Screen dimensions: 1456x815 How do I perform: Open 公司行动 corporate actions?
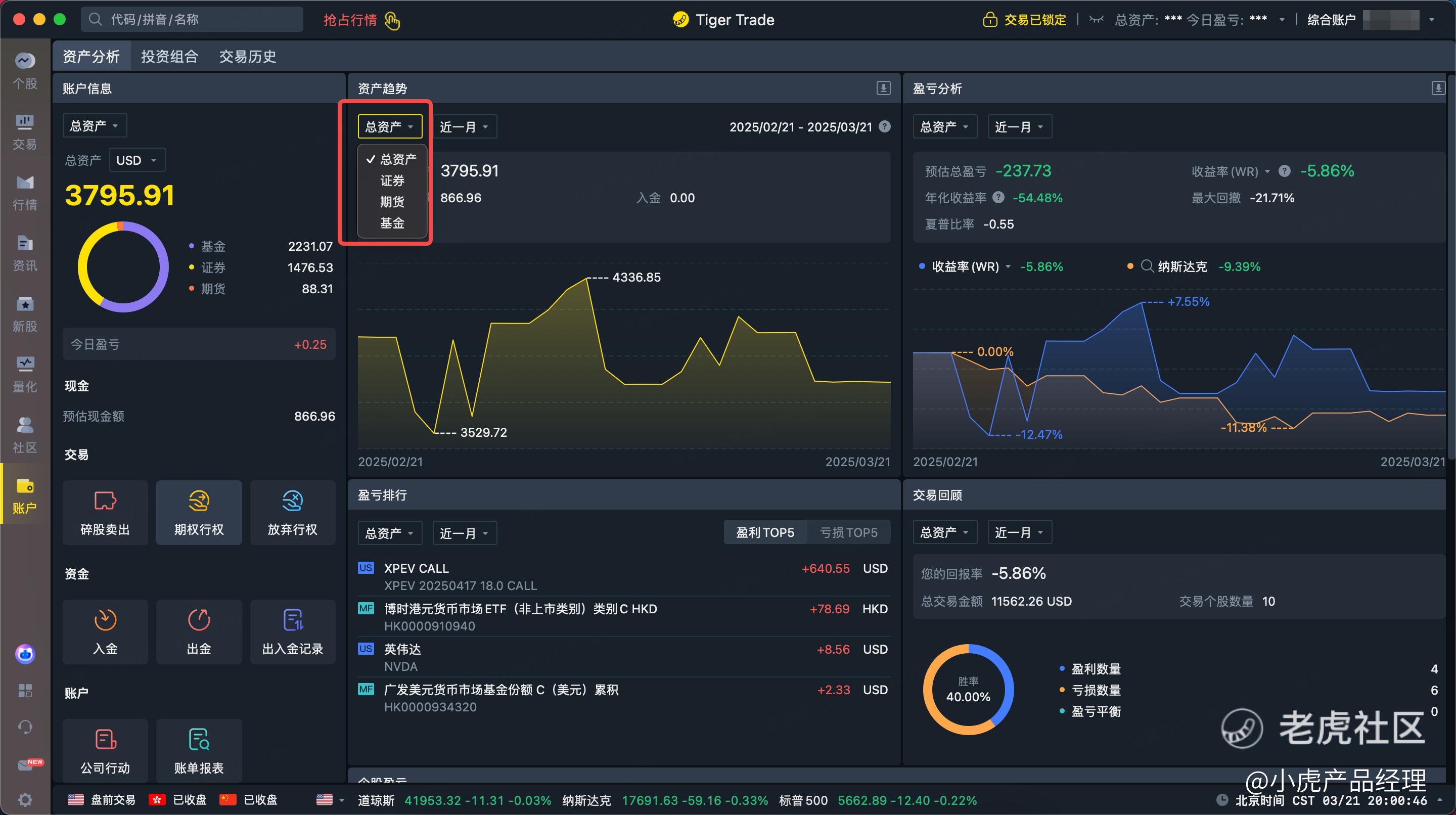(x=105, y=751)
